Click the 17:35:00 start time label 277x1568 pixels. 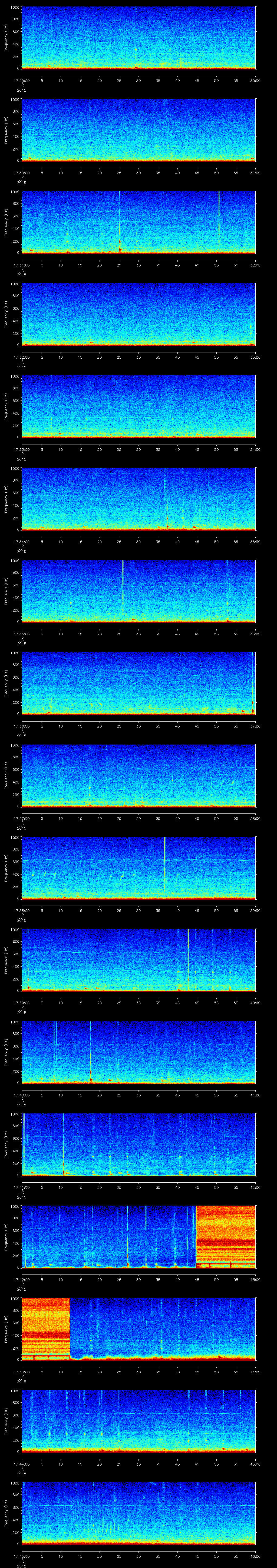click(x=21, y=634)
